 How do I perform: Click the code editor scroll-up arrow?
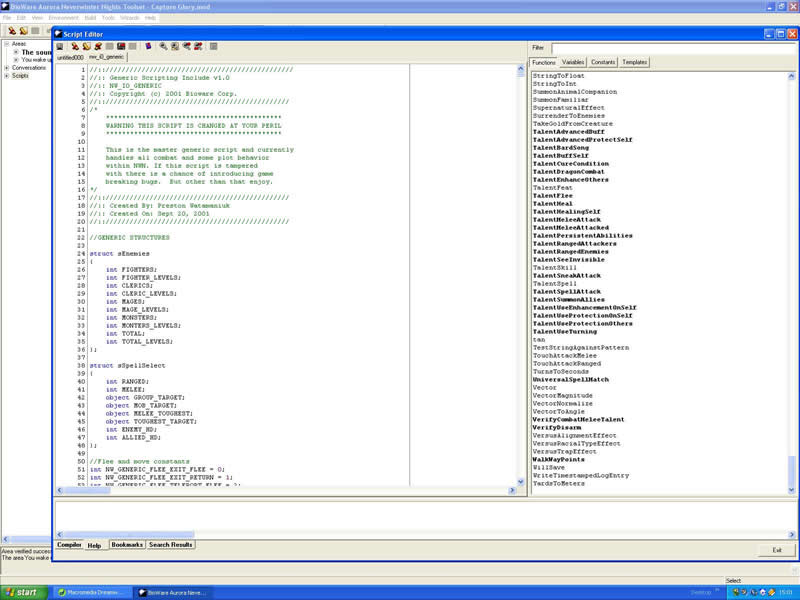click(521, 69)
